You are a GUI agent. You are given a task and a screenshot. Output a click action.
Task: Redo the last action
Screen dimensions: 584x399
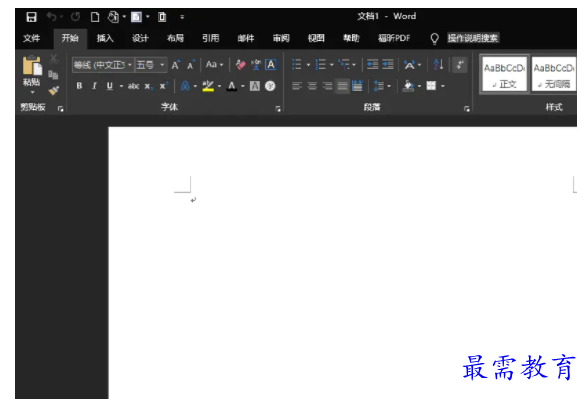pos(76,17)
